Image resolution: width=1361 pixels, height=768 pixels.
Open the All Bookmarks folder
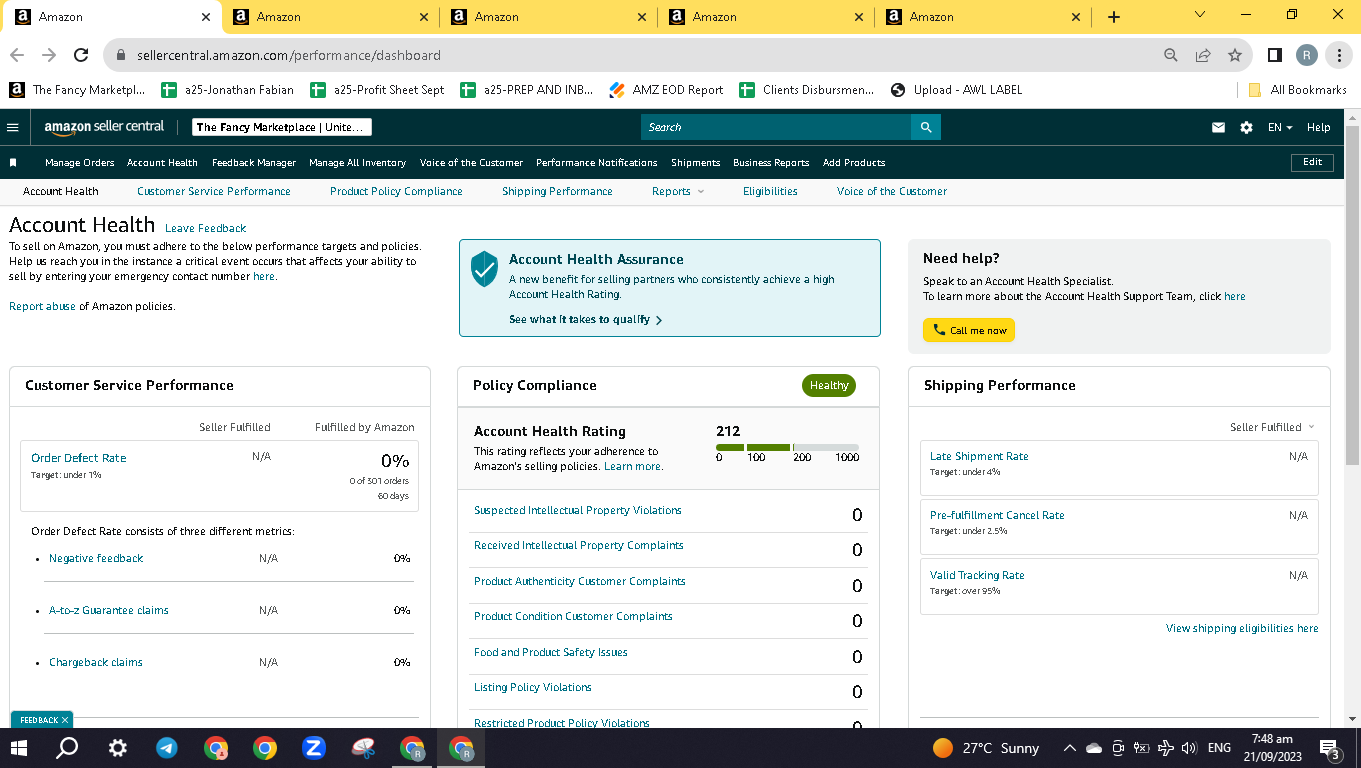[x=1298, y=90]
